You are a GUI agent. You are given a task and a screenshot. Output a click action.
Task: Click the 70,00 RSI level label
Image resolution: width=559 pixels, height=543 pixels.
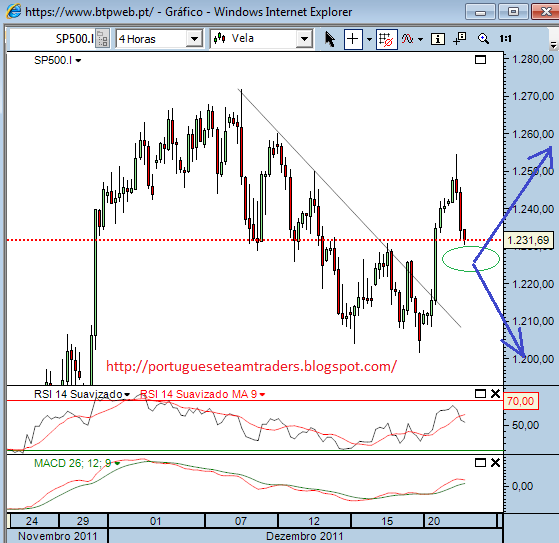click(x=520, y=401)
